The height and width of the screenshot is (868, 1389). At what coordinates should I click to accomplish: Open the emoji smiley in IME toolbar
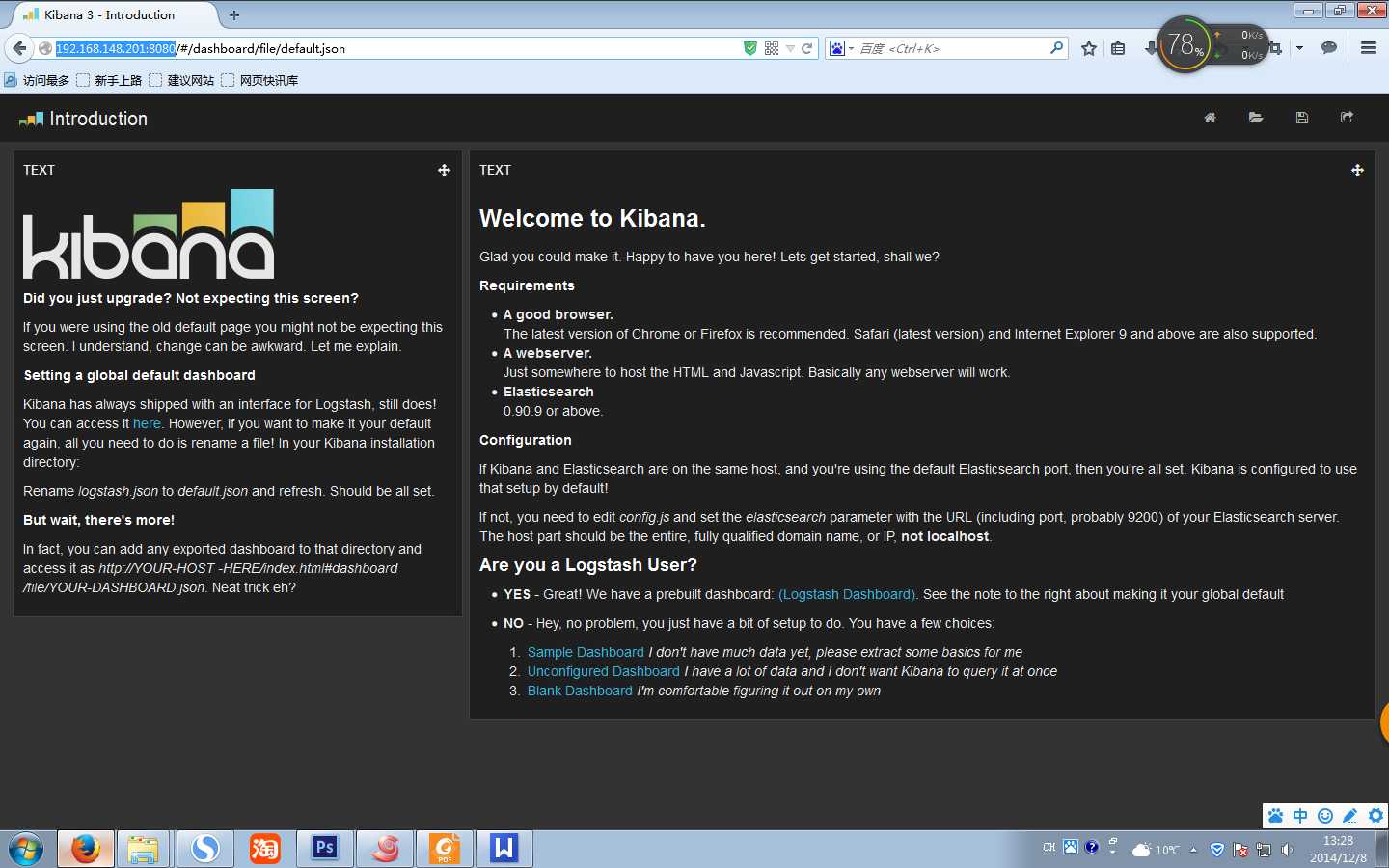[x=1325, y=816]
